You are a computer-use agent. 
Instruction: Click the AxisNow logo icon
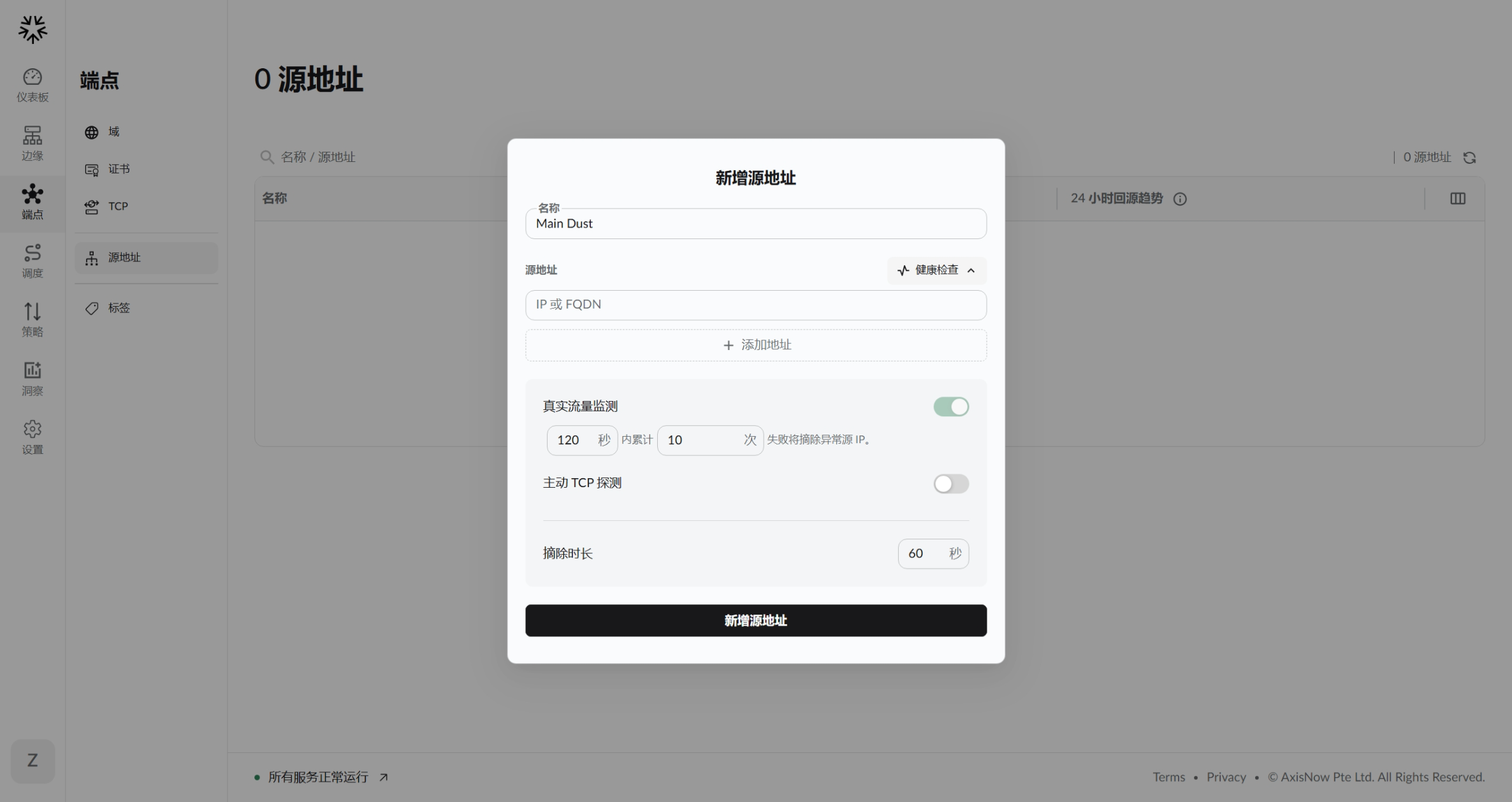(33, 29)
